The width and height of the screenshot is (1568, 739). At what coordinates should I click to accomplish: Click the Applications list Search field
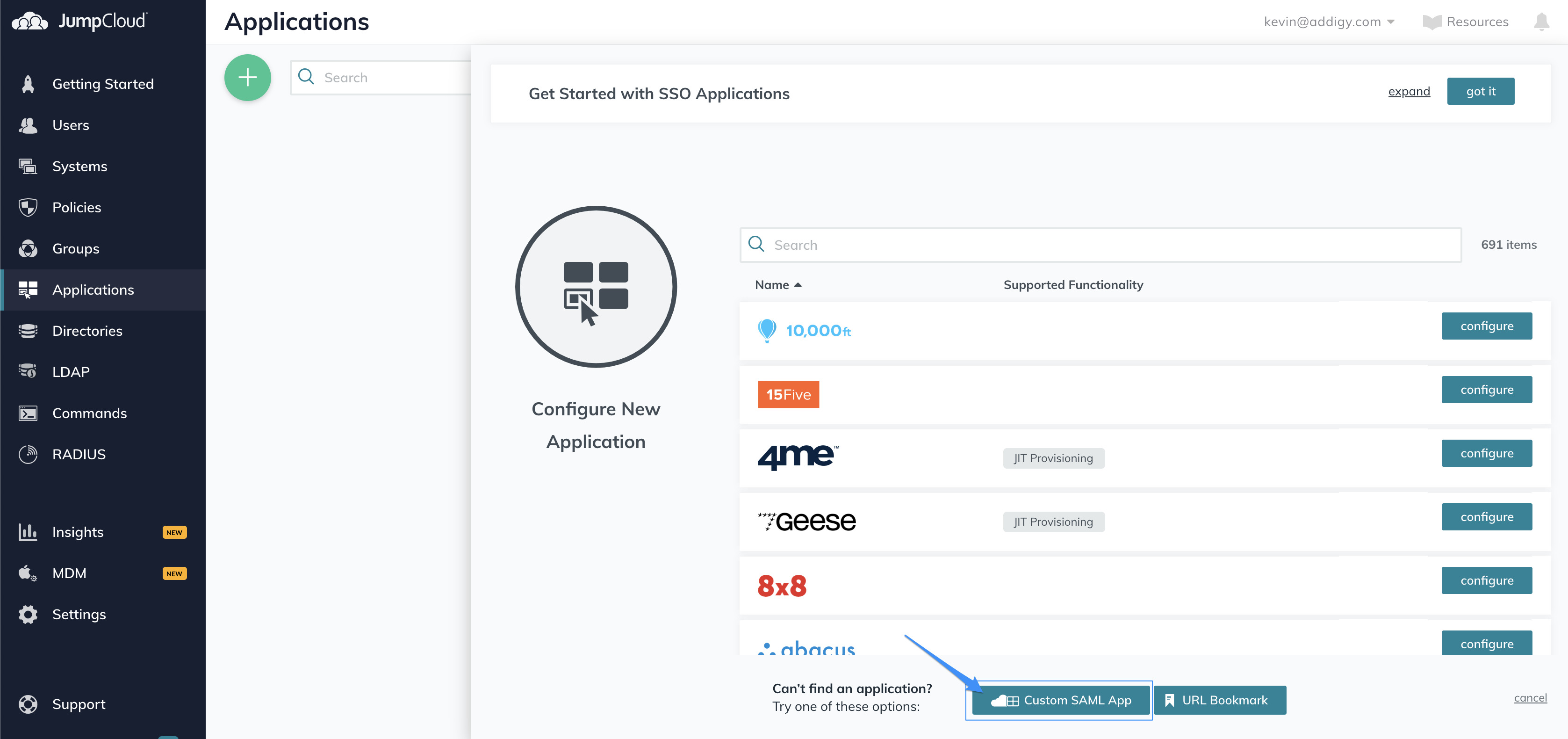pos(381,78)
